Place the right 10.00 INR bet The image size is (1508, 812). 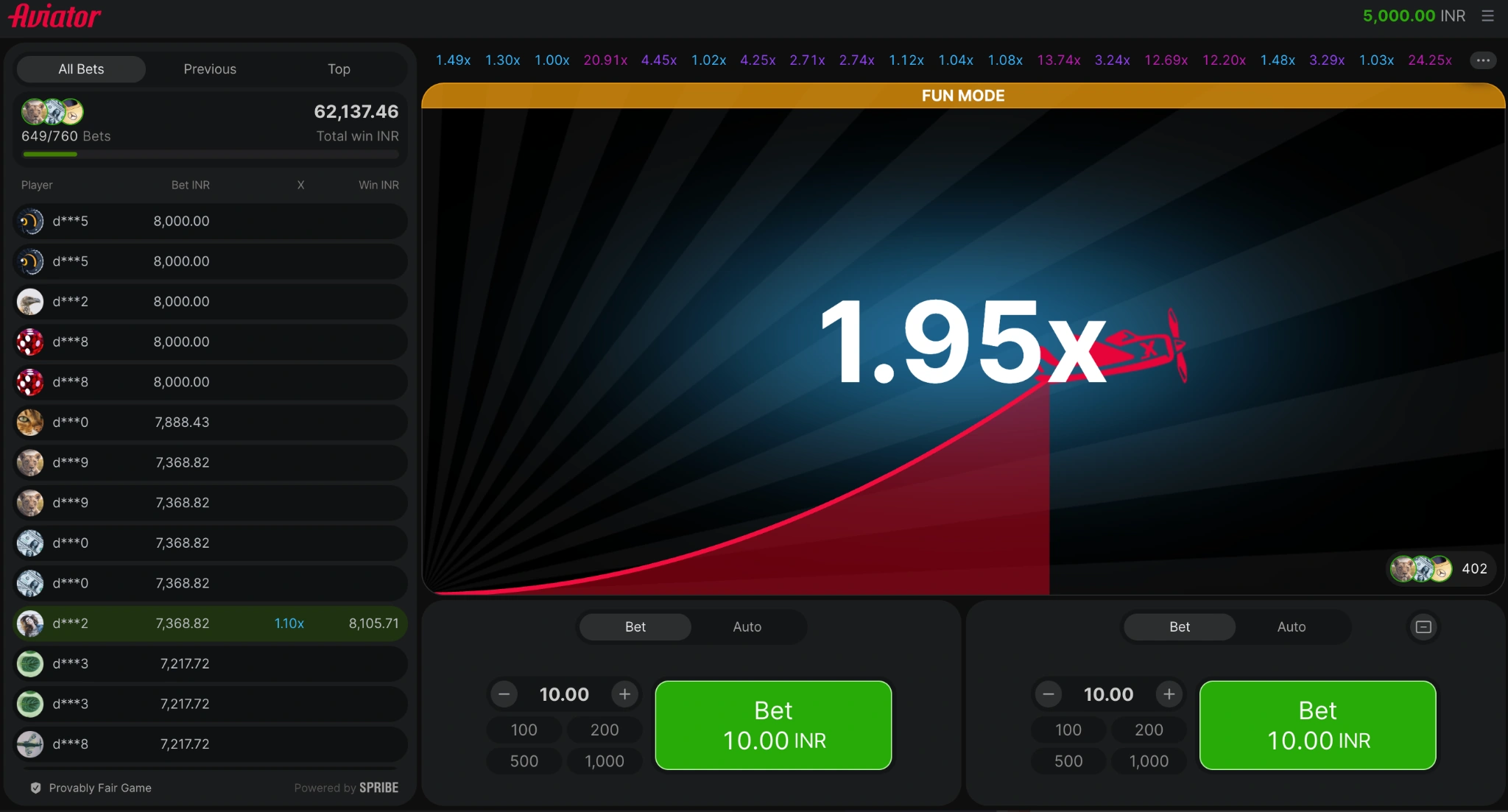[x=1317, y=725]
